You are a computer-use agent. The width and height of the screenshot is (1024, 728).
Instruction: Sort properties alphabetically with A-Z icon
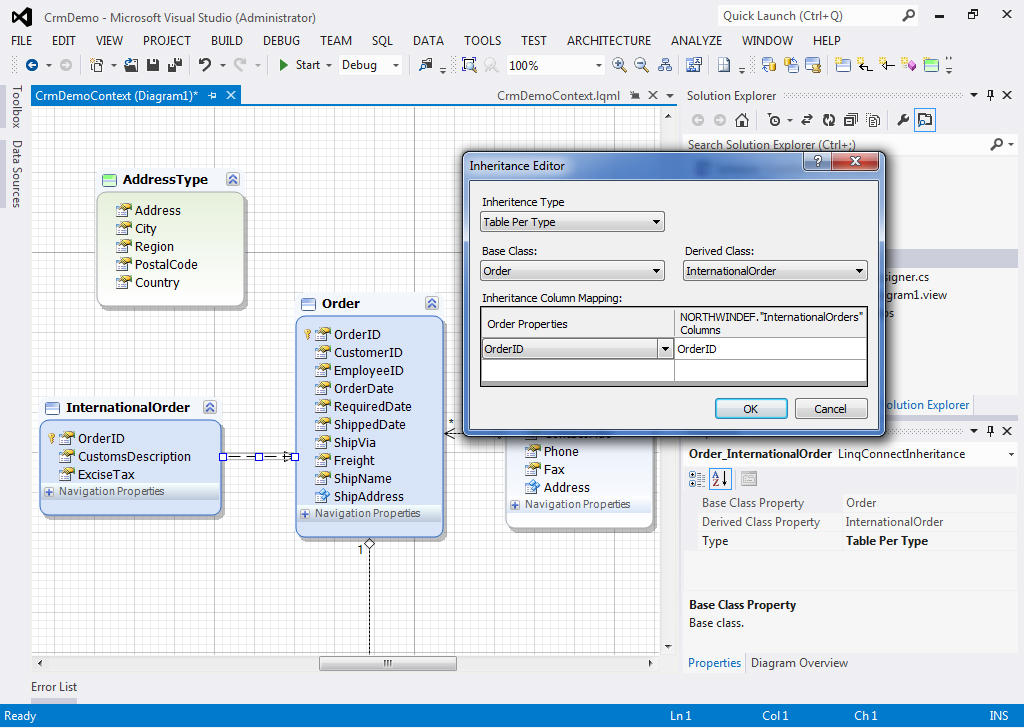coord(720,479)
